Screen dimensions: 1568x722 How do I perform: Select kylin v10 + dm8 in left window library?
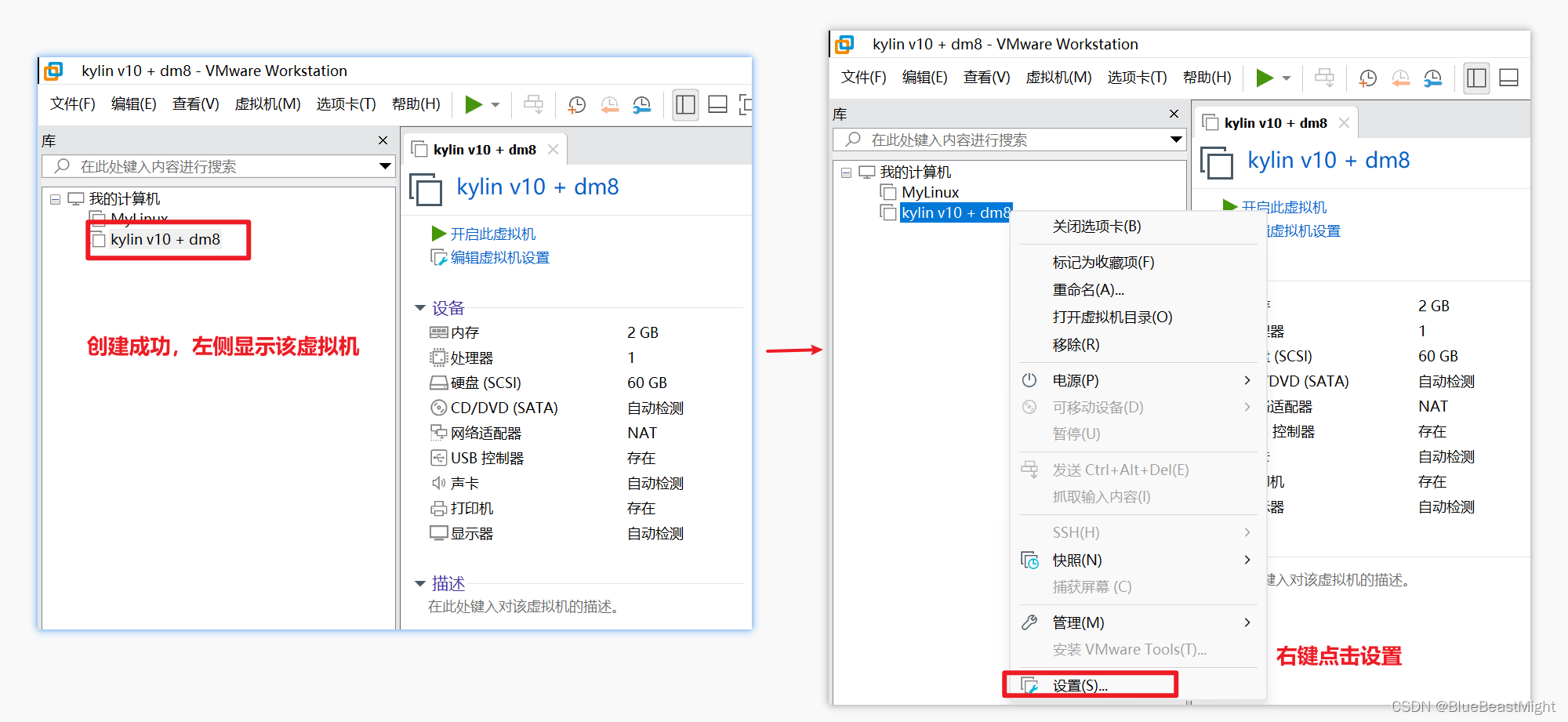point(165,240)
